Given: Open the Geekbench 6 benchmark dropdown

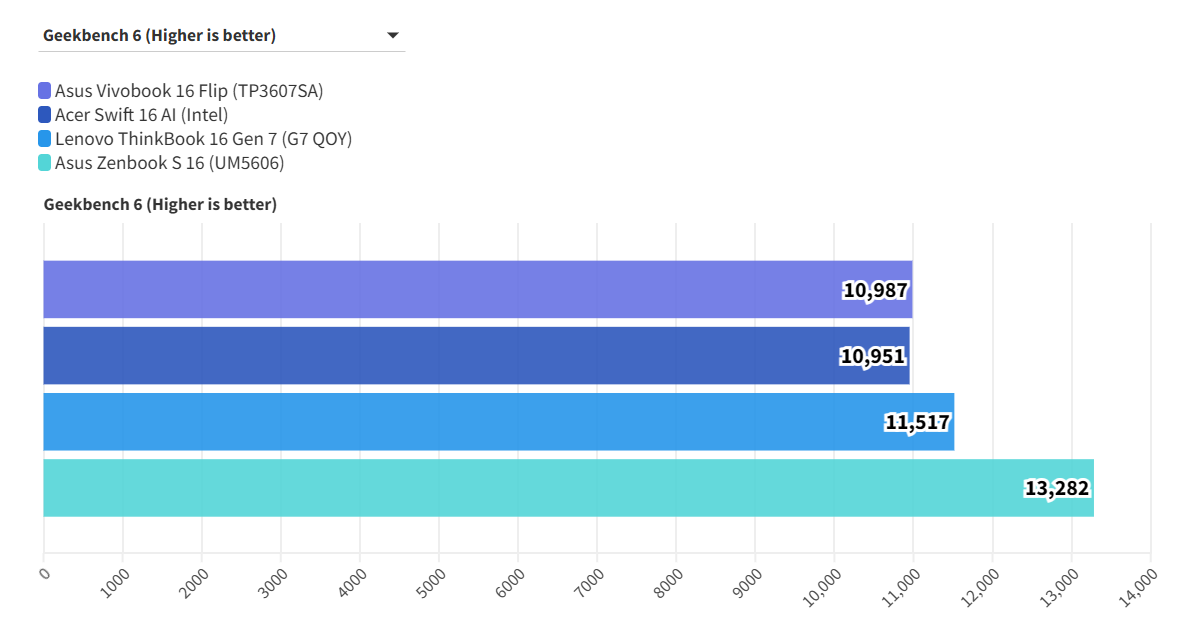Looking at the screenshot, I should coord(220,36).
